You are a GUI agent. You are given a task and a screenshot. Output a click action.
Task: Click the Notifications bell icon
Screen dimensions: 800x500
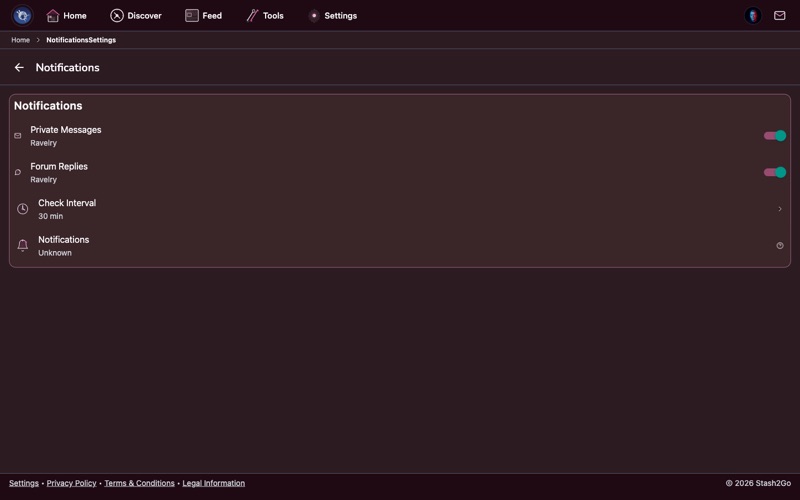[x=22, y=245]
